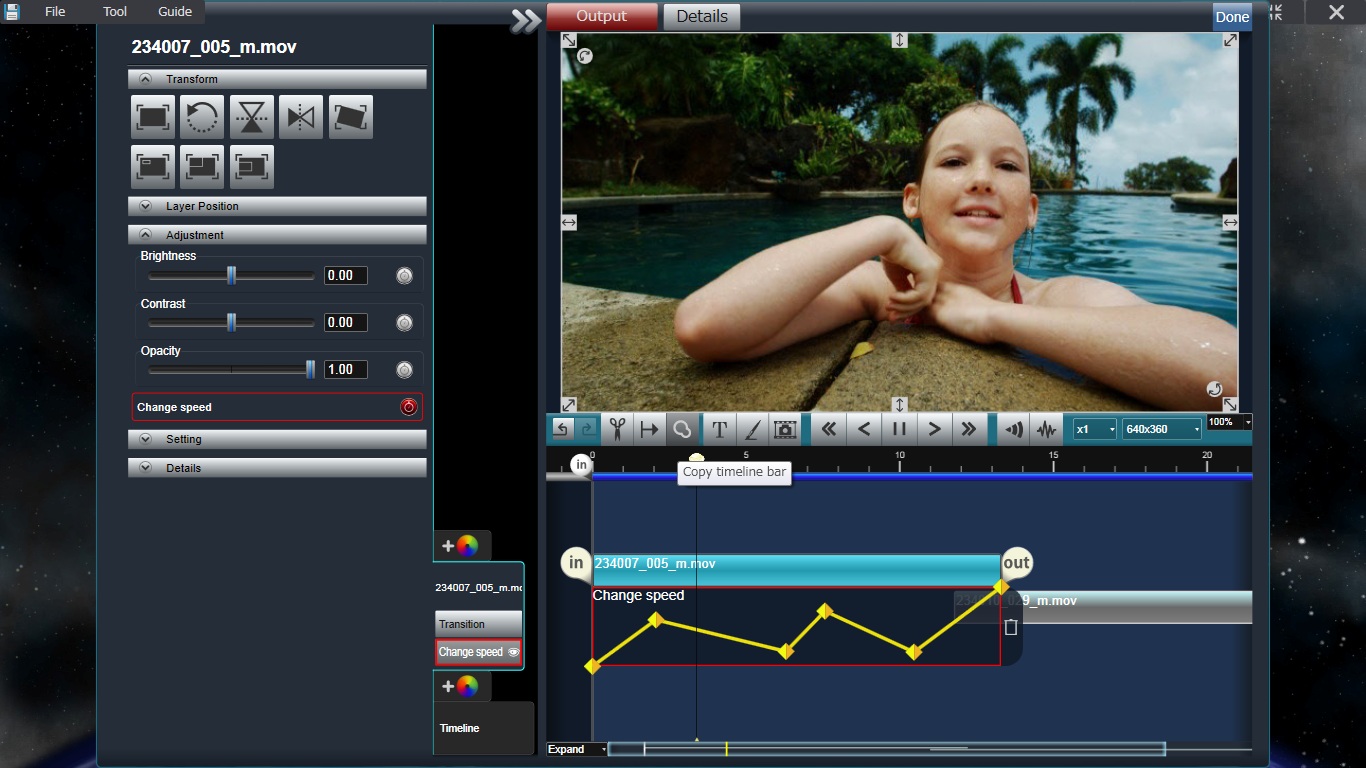The width and height of the screenshot is (1366, 768).
Task: Step back one frame
Action: click(864, 430)
